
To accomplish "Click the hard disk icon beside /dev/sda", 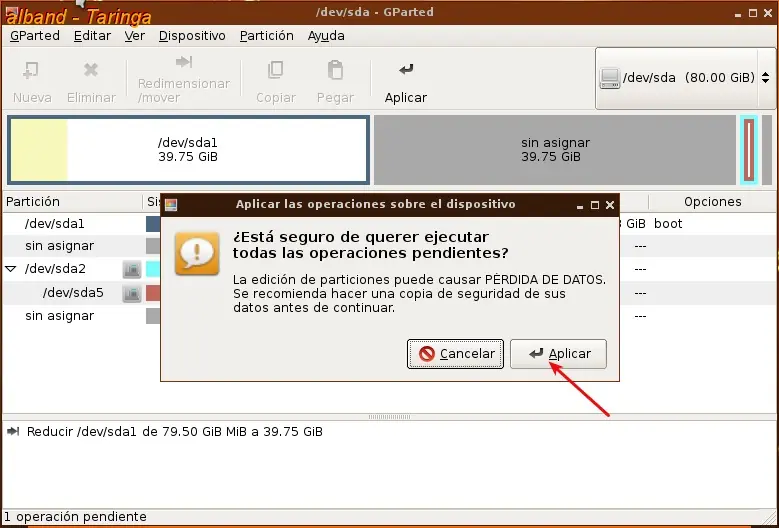I will (610, 78).
